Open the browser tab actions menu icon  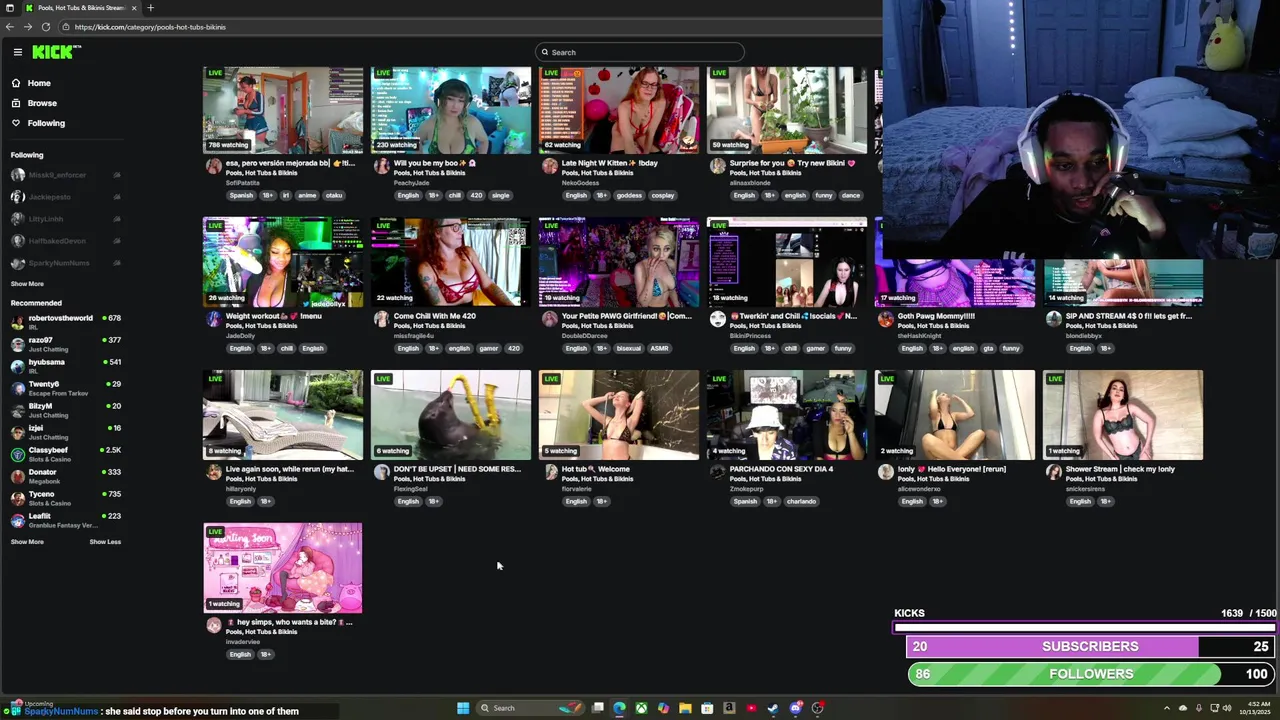click(x=10, y=8)
